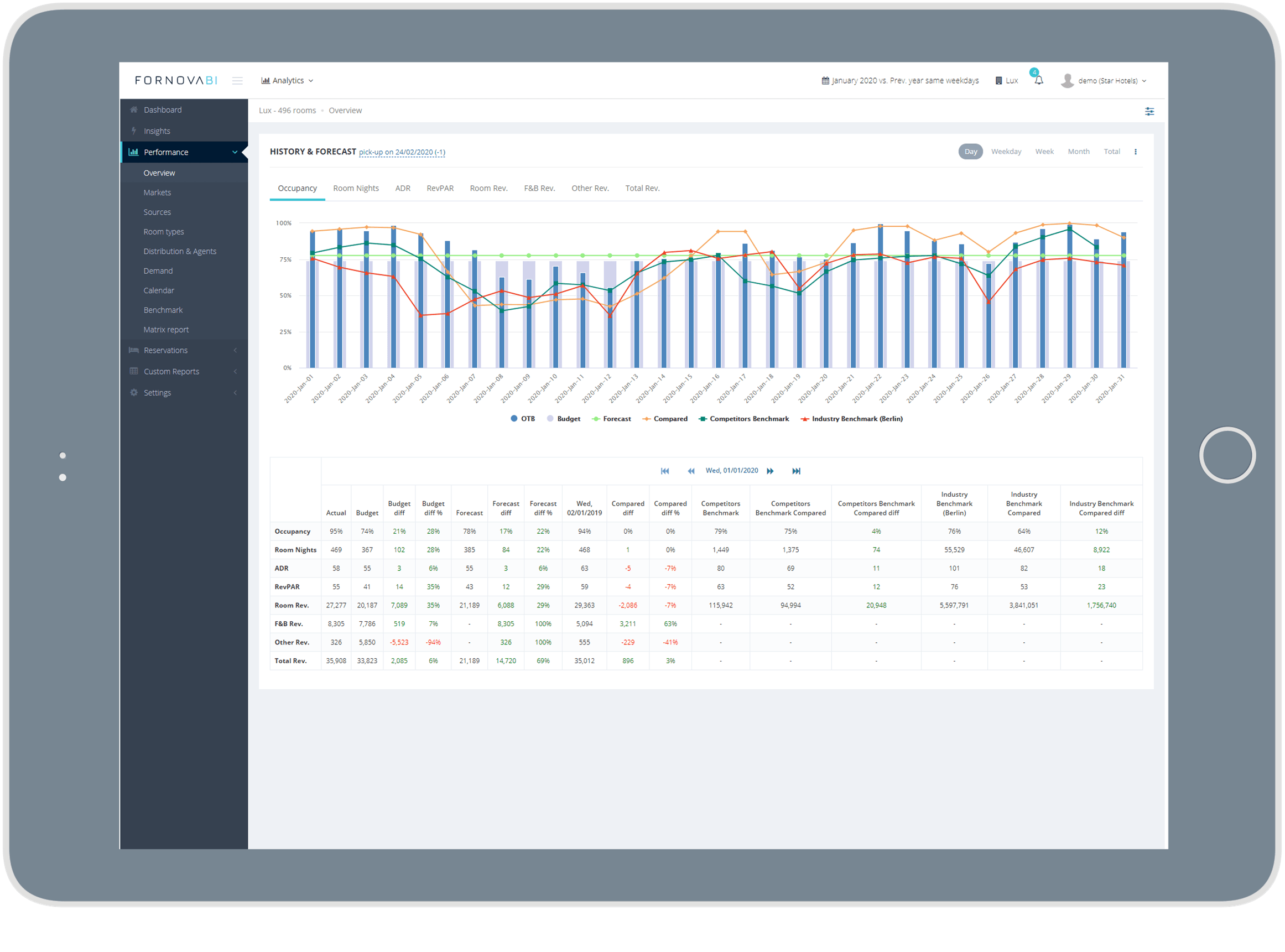The height and width of the screenshot is (952, 1285).
Task: Jump to first date in table
Action: (664, 471)
